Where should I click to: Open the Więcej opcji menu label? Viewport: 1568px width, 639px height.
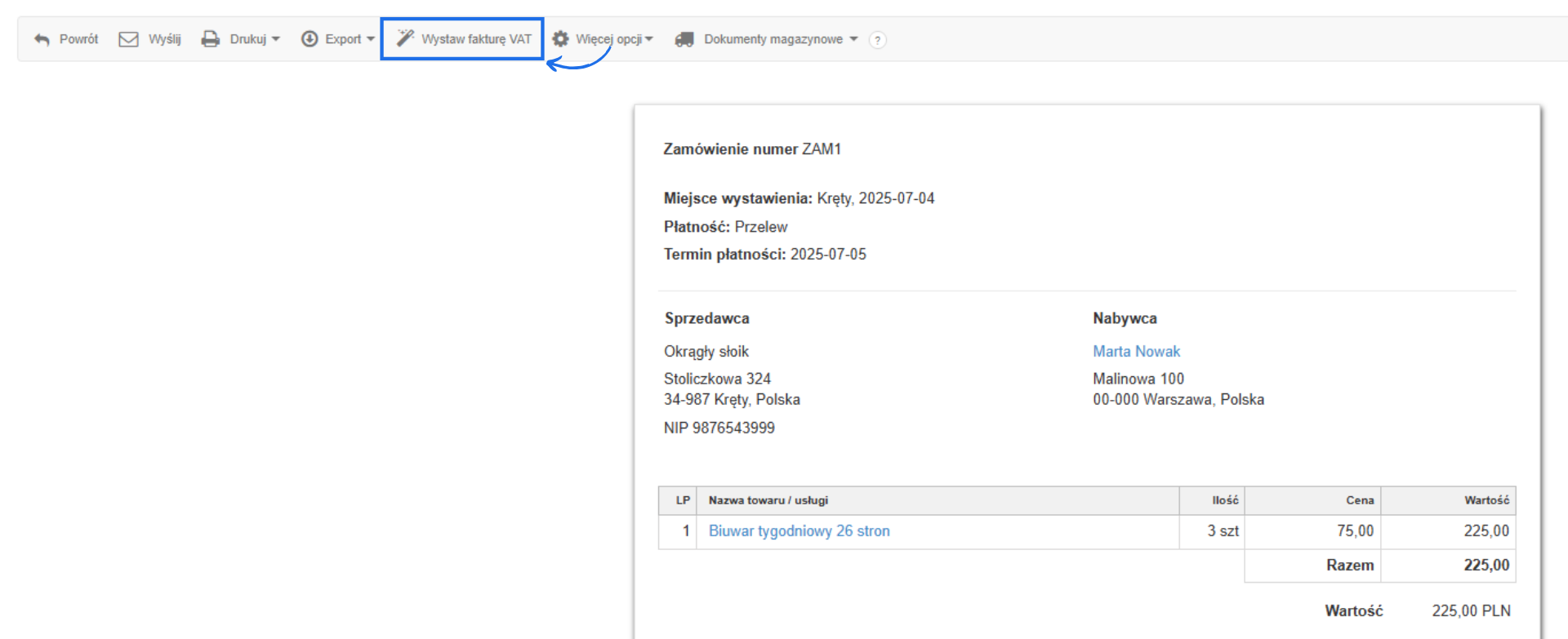(608, 39)
